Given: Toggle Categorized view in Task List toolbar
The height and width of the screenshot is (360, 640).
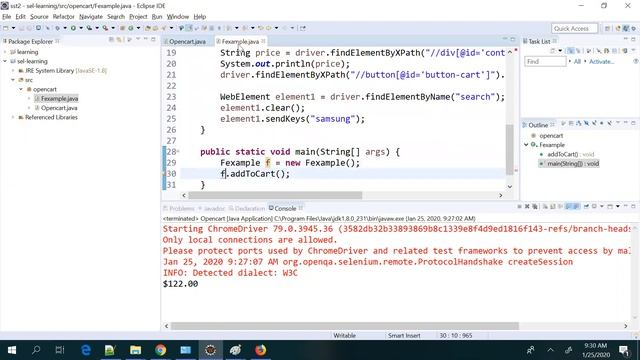Looking at the screenshot, I should [571, 51].
